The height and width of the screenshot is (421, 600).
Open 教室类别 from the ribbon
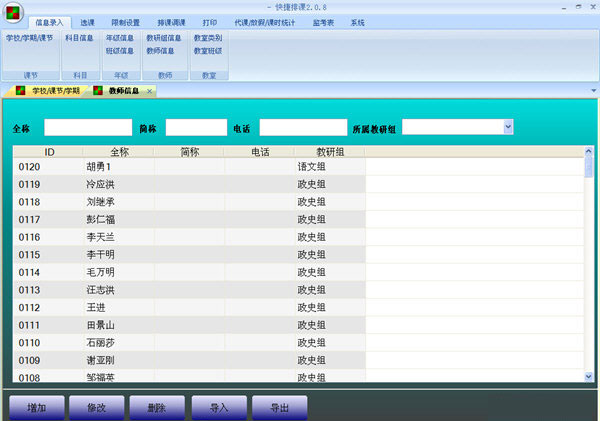(208, 38)
